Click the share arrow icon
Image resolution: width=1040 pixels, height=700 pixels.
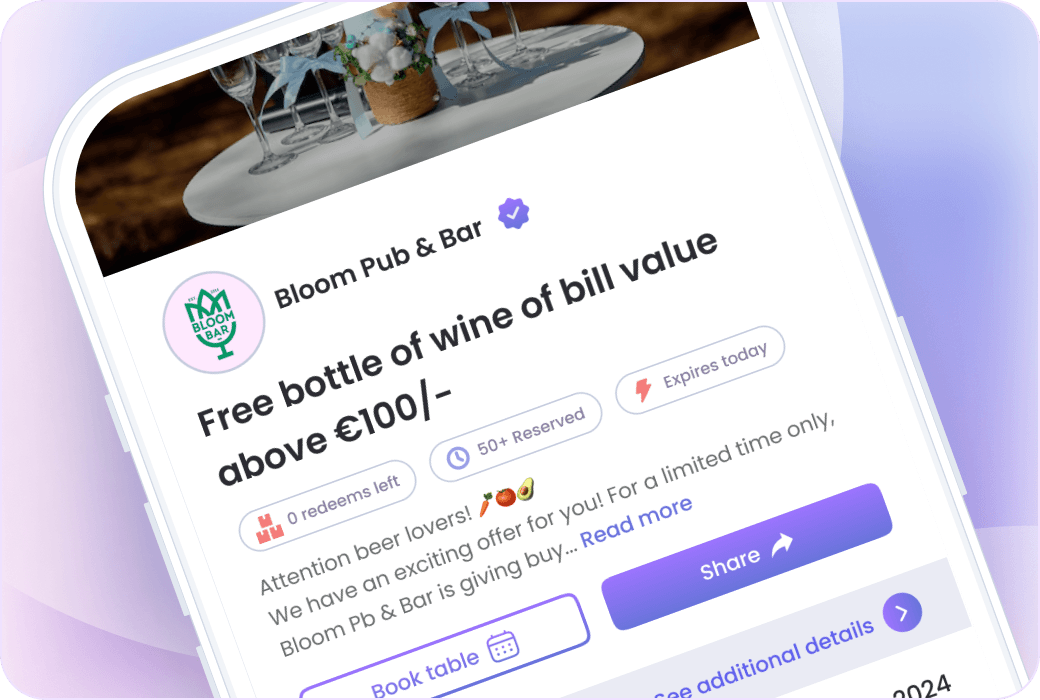[782, 545]
